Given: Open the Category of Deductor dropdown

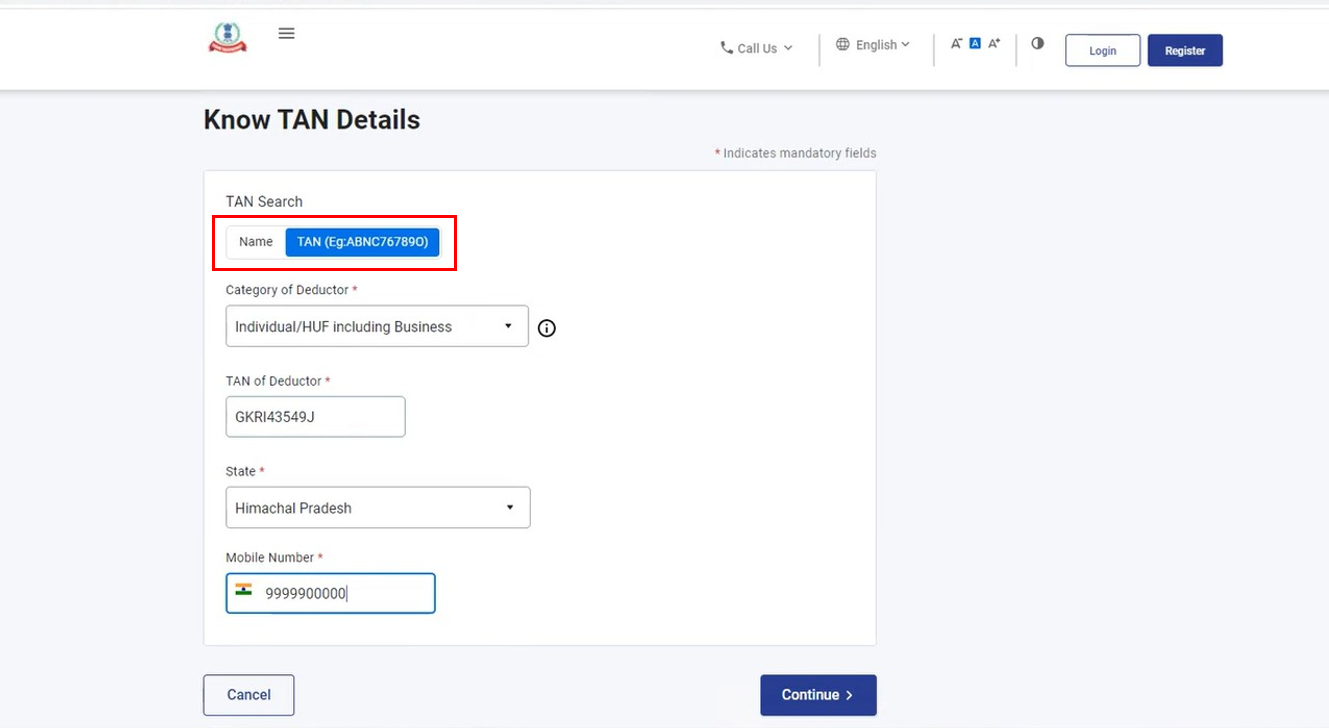Looking at the screenshot, I should (x=377, y=326).
